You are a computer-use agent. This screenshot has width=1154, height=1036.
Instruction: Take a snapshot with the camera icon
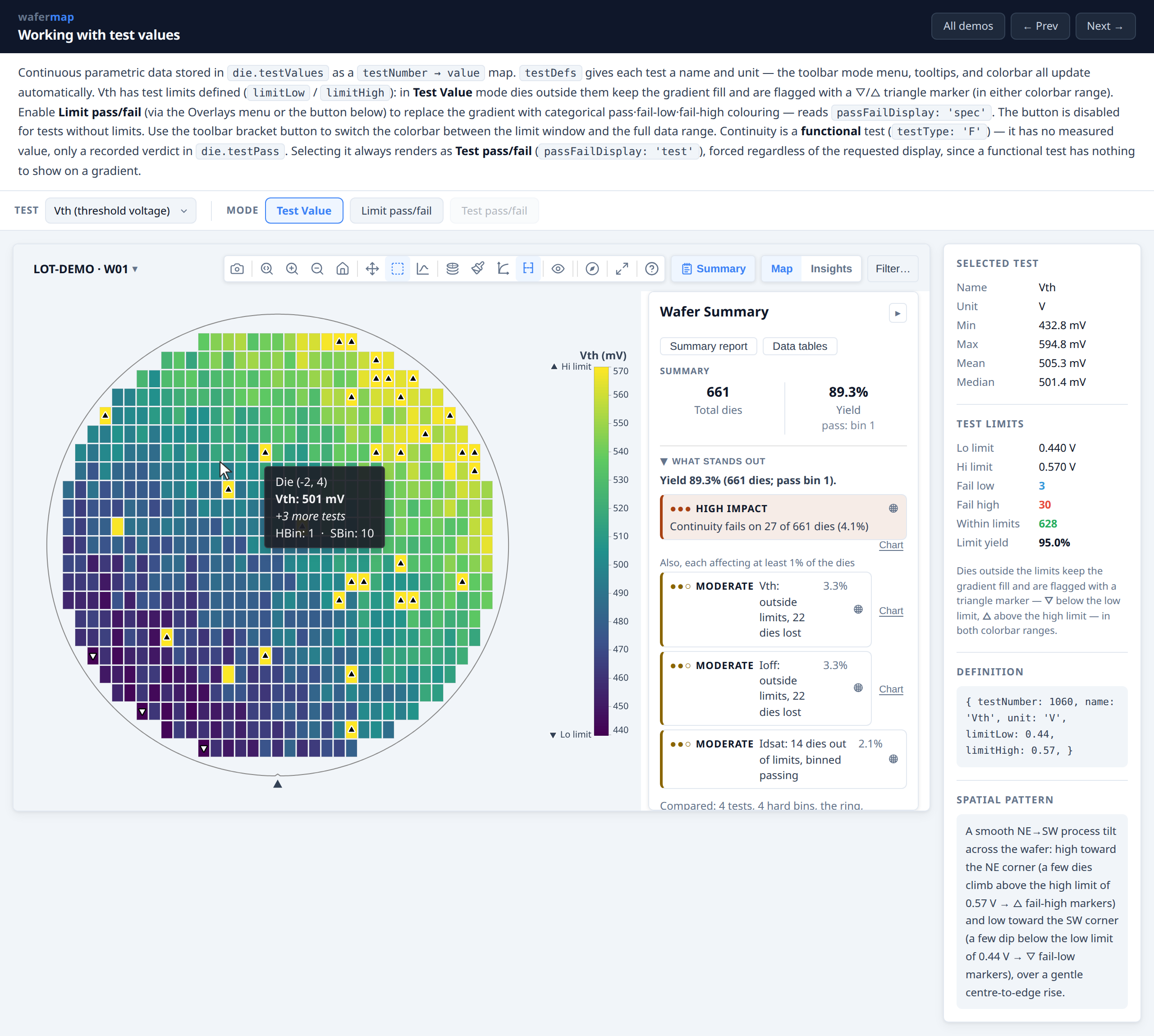(x=237, y=269)
